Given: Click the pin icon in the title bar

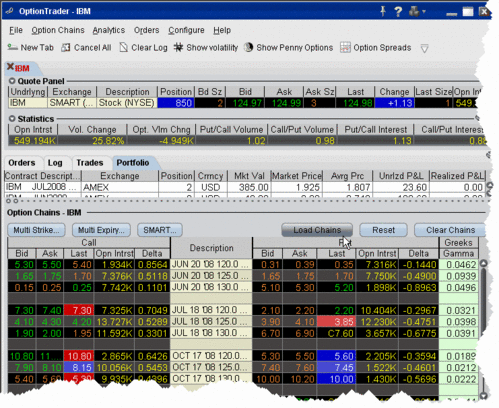Looking at the screenshot, I should (x=383, y=11).
